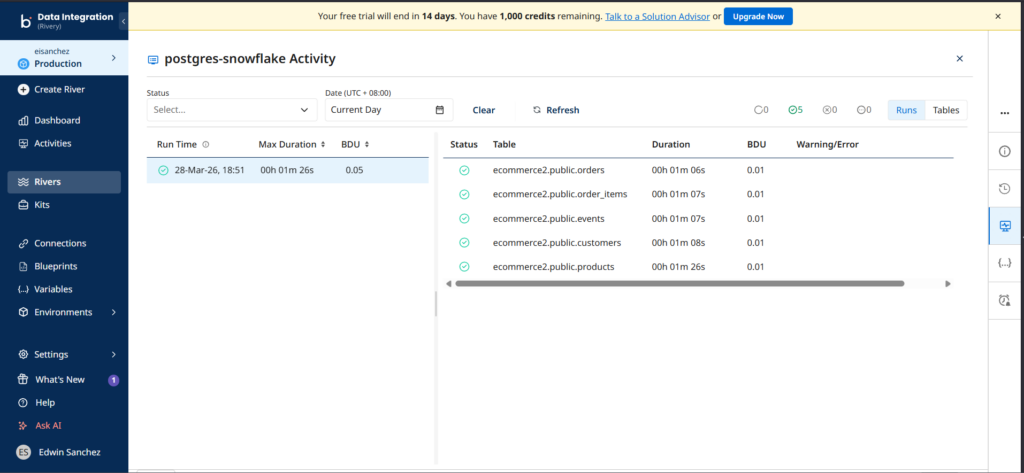This screenshot has width=1024, height=473.
Task: Click the Current Day date field
Action: pyautogui.click(x=389, y=110)
